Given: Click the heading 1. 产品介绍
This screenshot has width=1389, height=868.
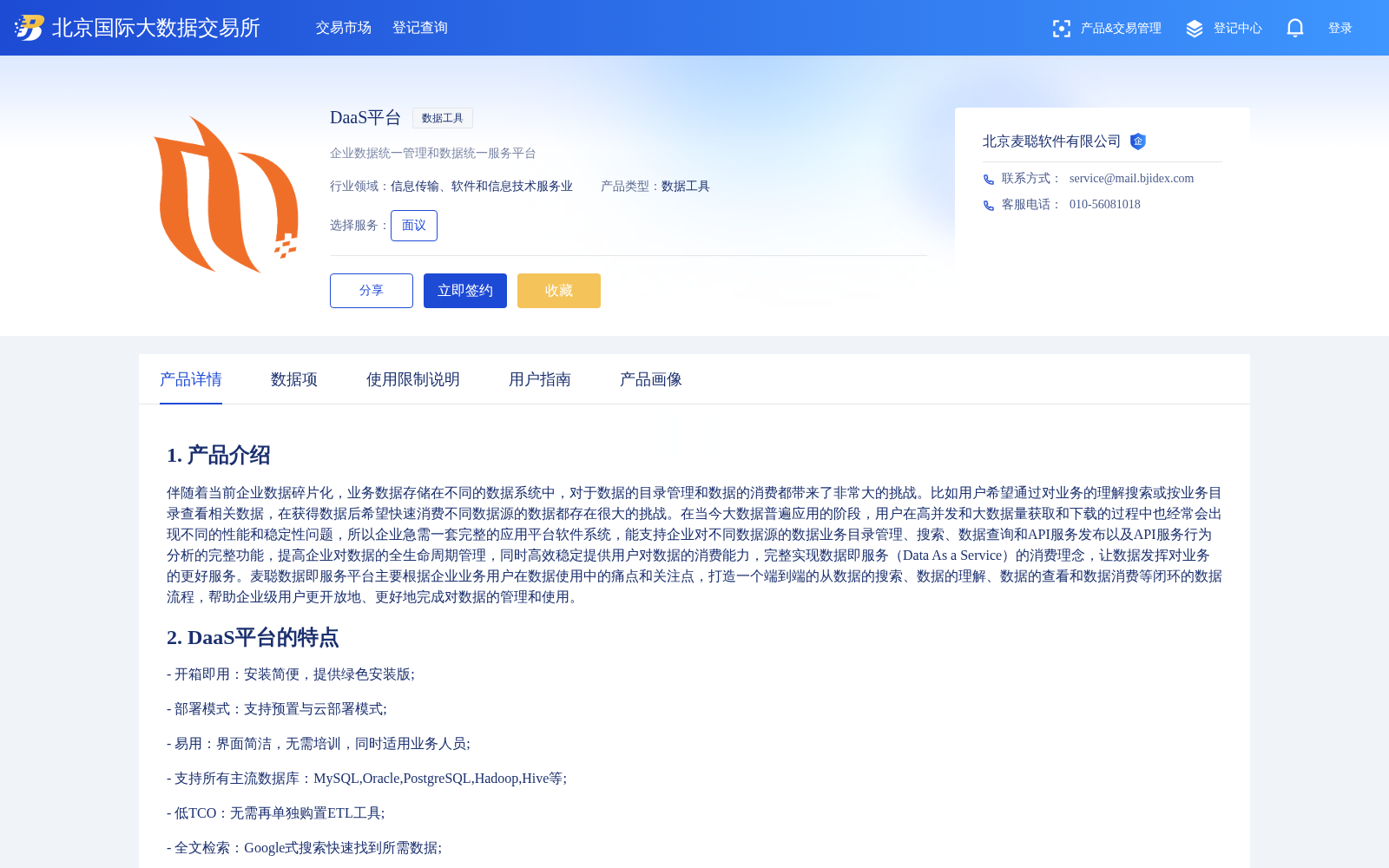Looking at the screenshot, I should tap(219, 455).
